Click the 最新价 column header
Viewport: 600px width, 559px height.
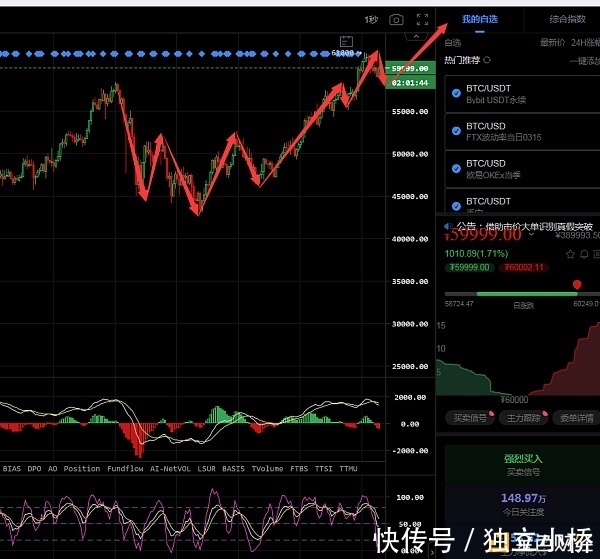pos(553,42)
